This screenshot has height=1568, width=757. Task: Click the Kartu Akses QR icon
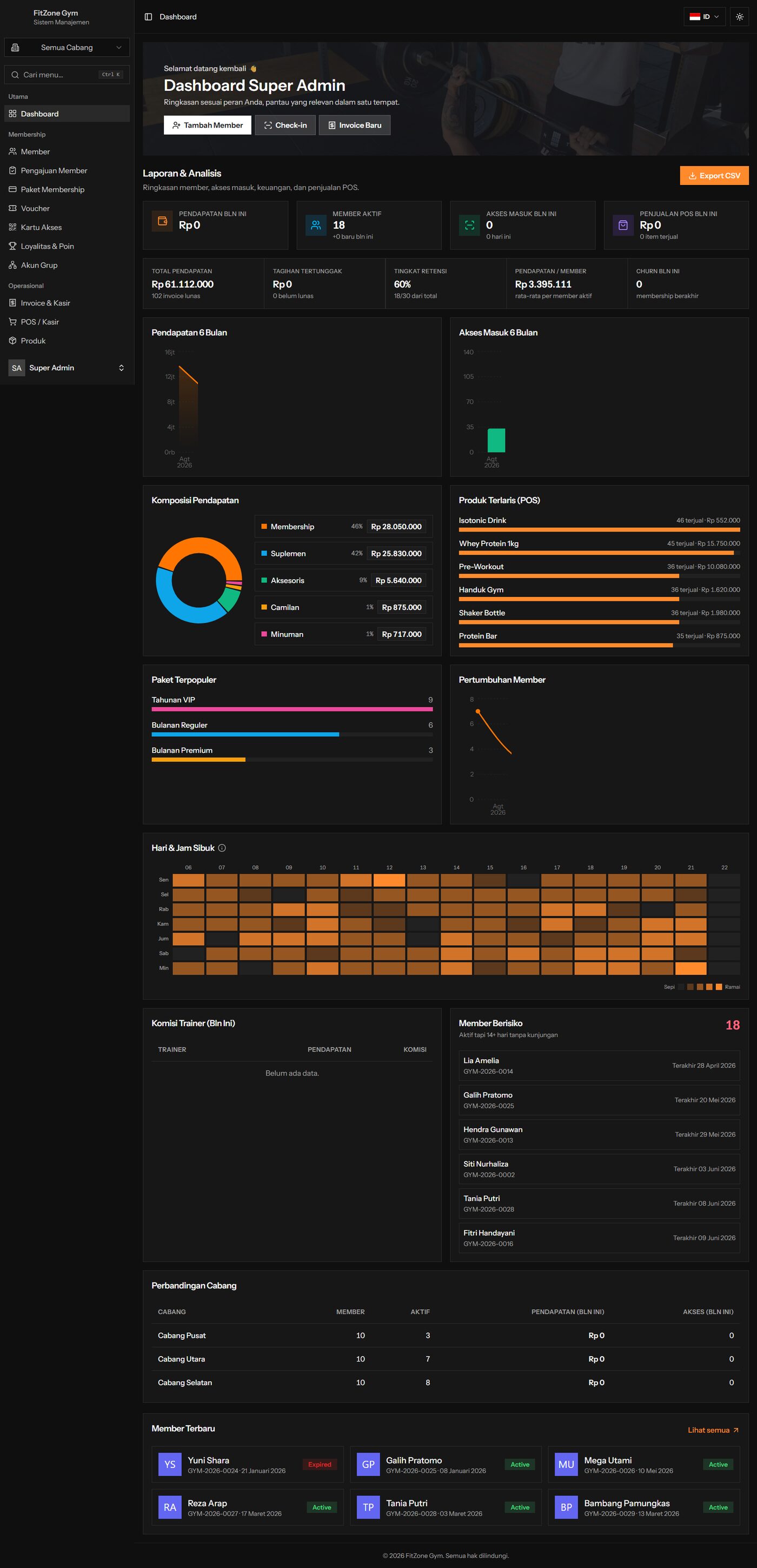13,227
